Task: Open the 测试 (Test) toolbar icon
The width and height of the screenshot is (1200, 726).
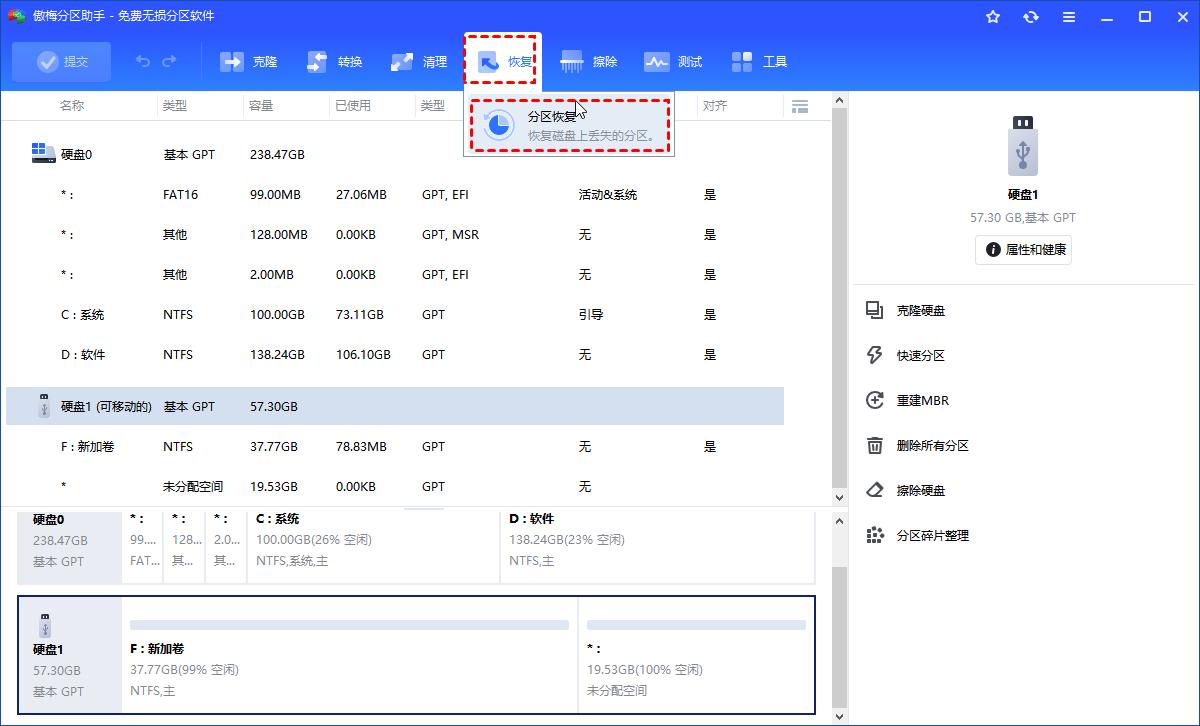Action: [673, 61]
